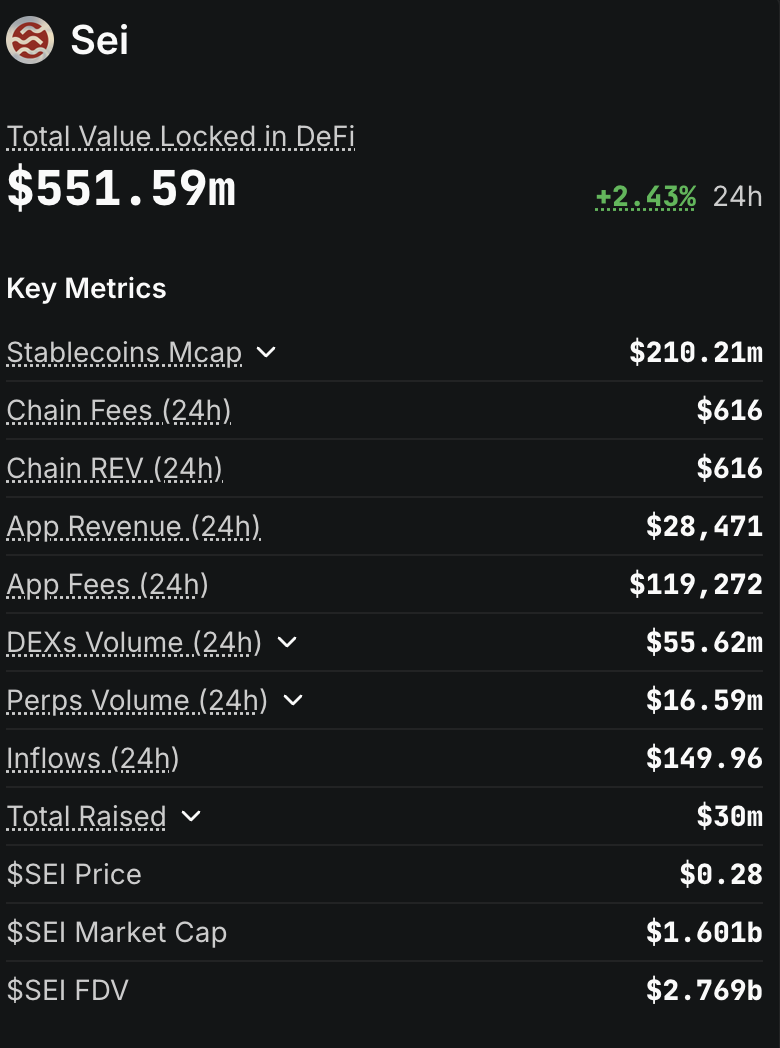The height and width of the screenshot is (1048, 780).
Task: Click the Sei chain logo icon
Action: tap(30, 40)
